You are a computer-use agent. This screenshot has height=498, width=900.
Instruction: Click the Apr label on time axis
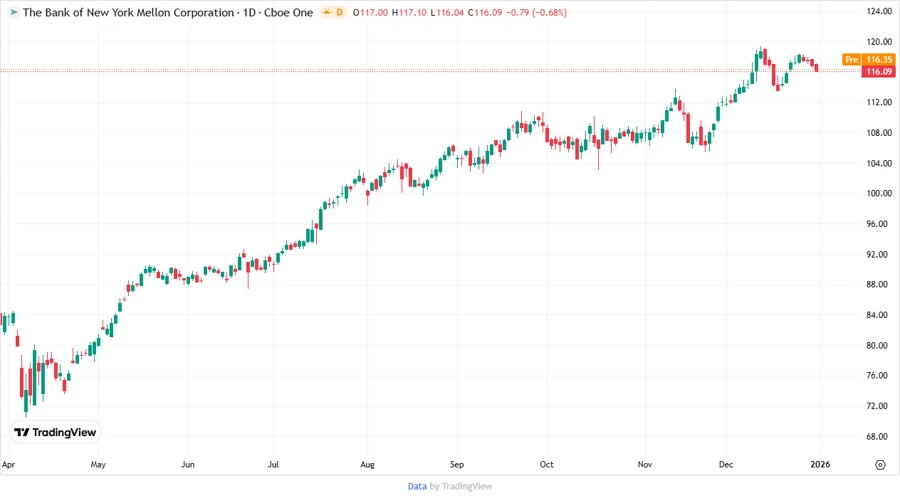(8, 464)
